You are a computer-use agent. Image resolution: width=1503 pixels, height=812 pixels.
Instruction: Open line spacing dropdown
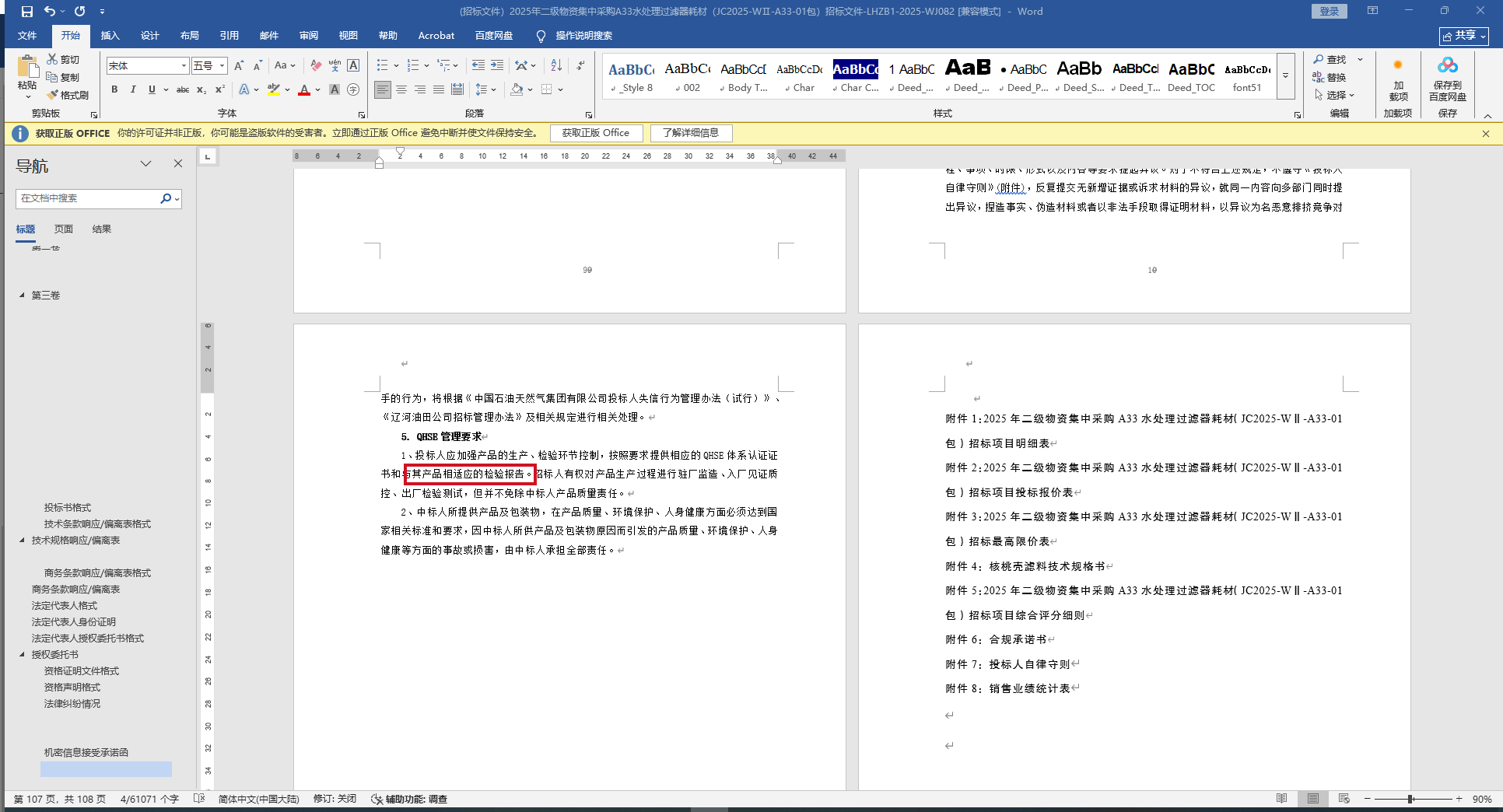486,89
